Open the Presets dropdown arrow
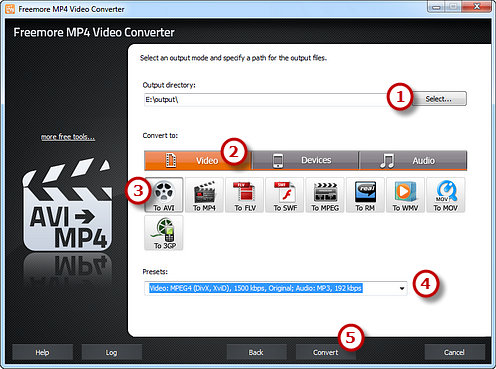 click(x=402, y=288)
